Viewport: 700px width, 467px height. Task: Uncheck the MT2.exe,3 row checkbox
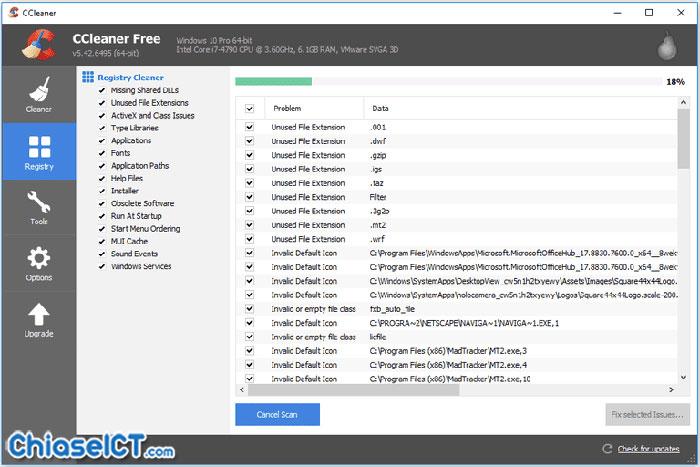click(250, 351)
